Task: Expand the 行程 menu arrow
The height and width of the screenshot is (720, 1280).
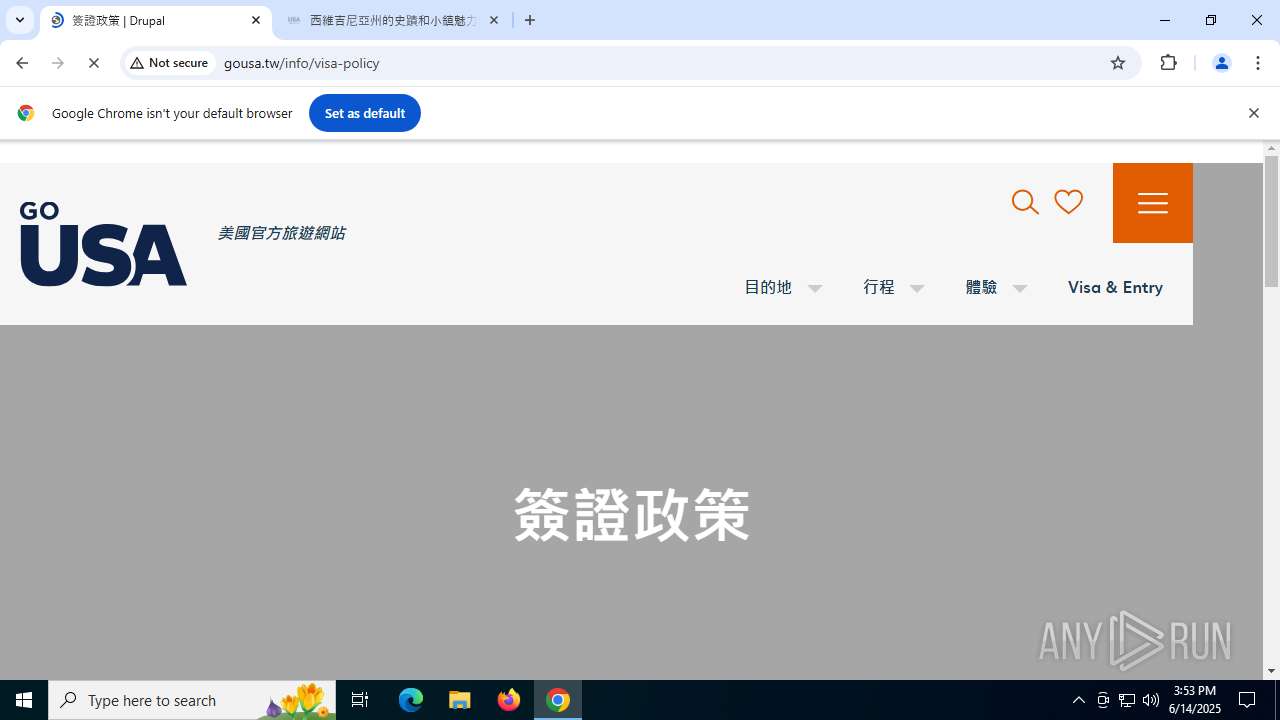Action: [x=917, y=288]
